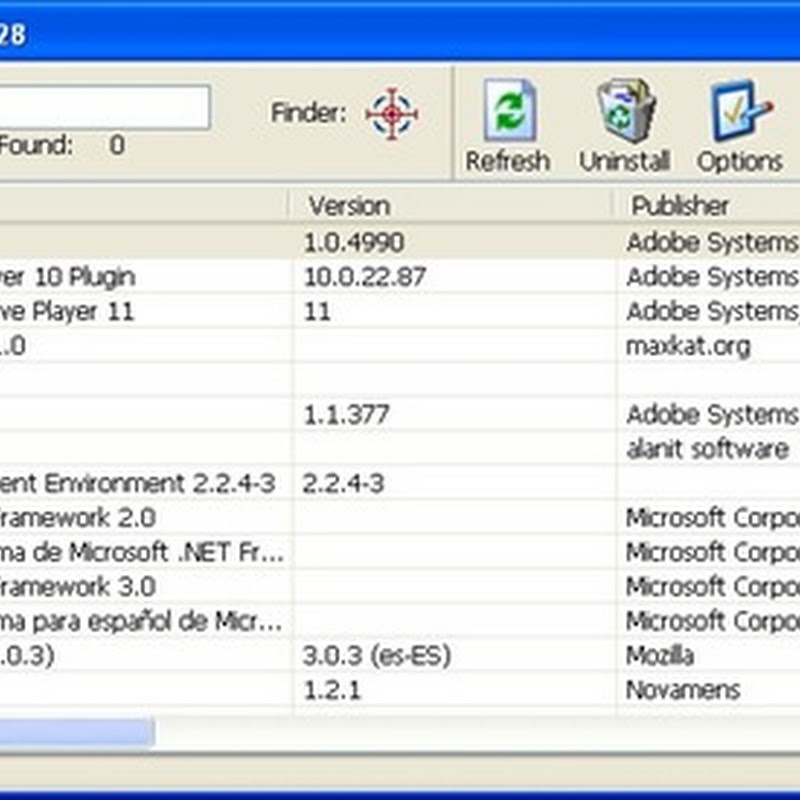The image size is (800, 800).
Task: Select the 'Framework 3.0' row
Action: point(400,587)
